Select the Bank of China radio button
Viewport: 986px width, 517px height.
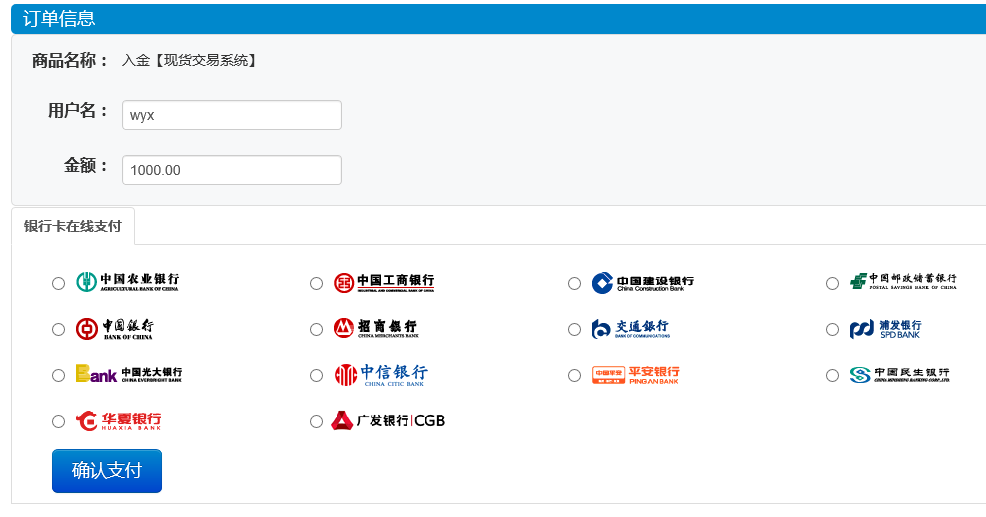(58, 330)
